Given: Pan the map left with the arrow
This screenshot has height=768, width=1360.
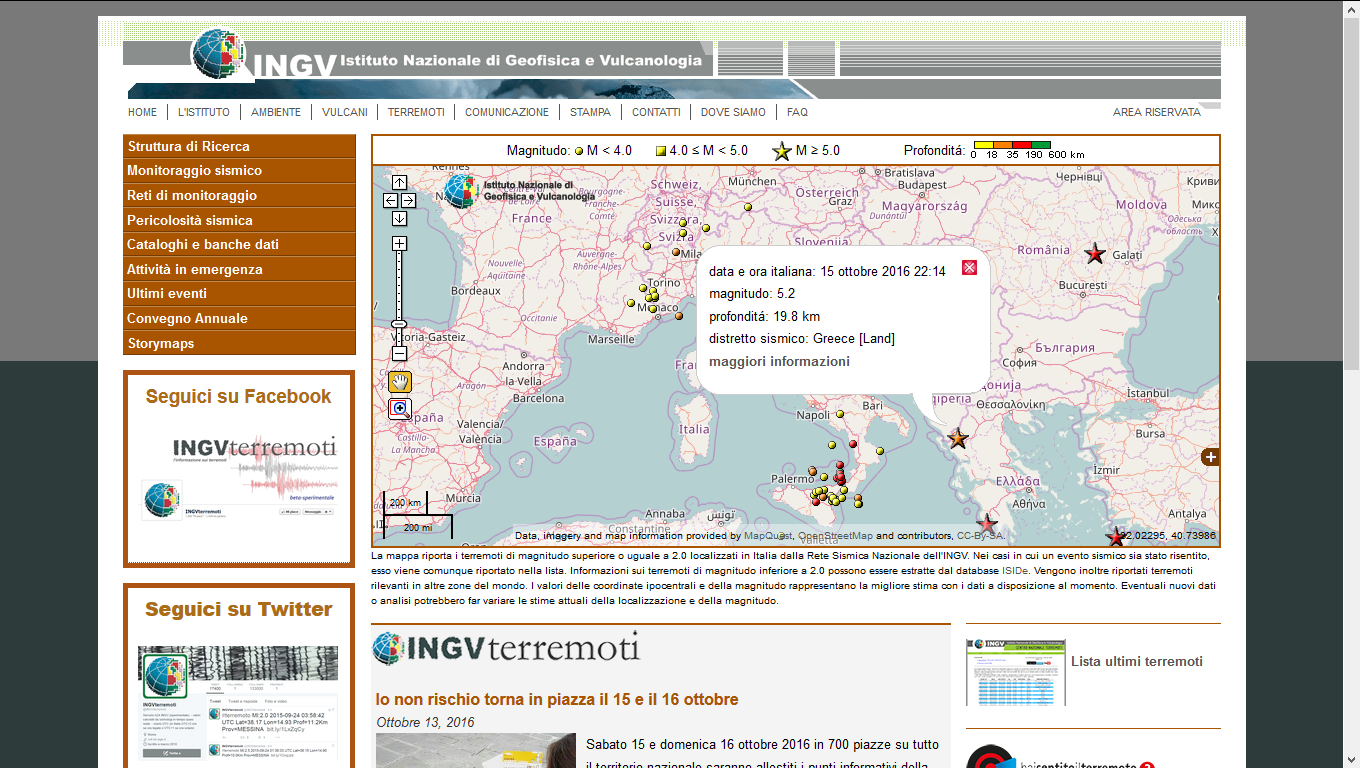Looking at the screenshot, I should (391, 200).
